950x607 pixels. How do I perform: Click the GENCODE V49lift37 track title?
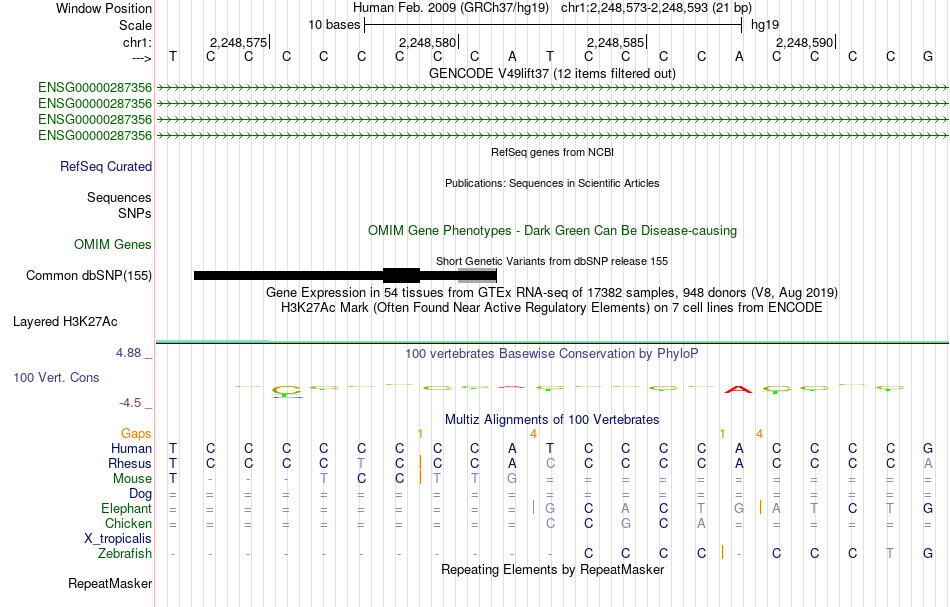552,73
